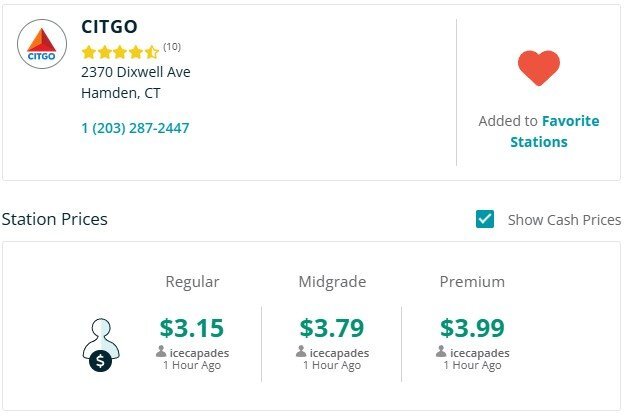Open icecapades profile under Midgrade price
Image resolution: width=626 pixels, height=417 pixels.
pyautogui.click(x=339, y=353)
